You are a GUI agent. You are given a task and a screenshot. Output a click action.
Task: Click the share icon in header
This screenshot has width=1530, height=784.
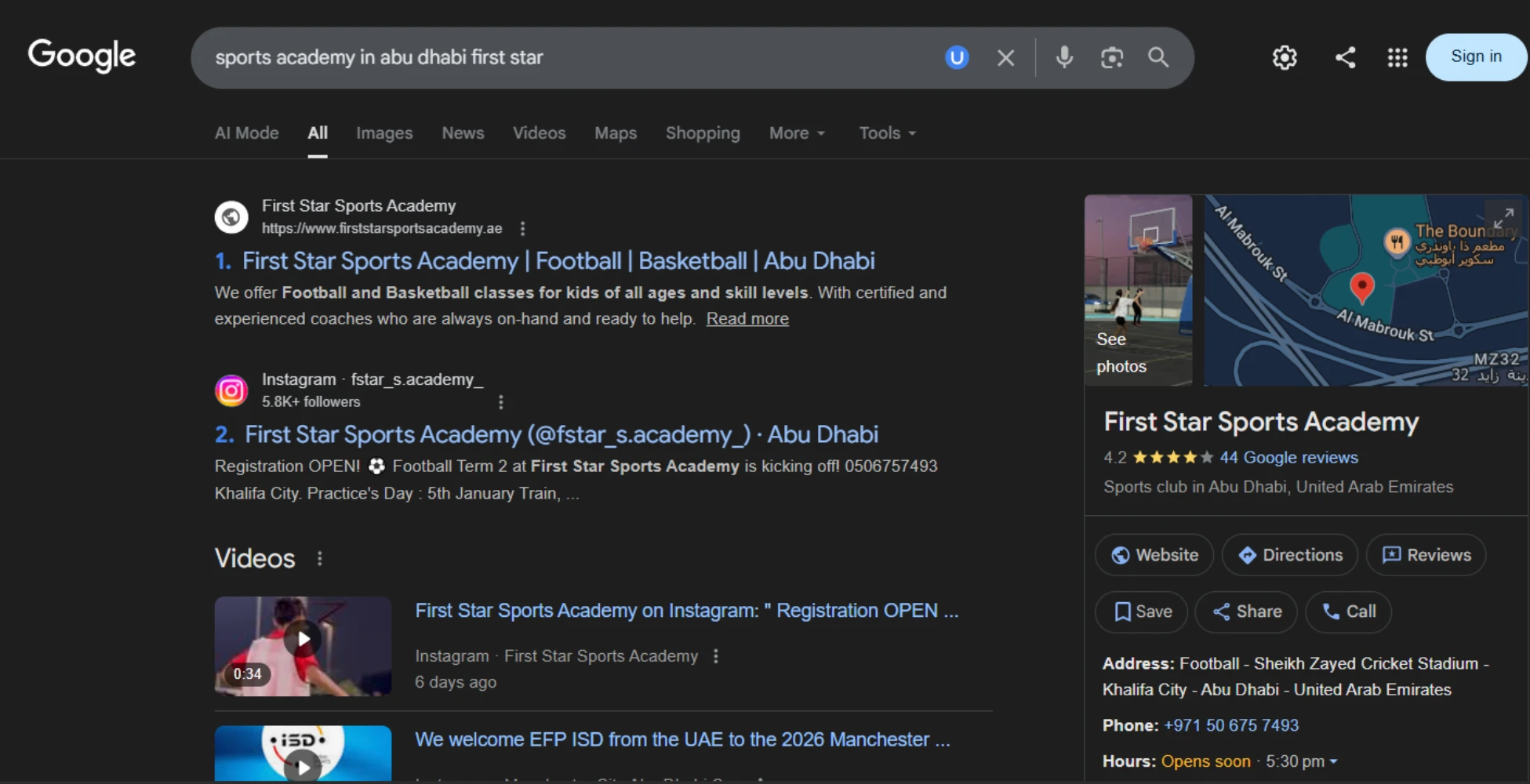[x=1345, y=57]
